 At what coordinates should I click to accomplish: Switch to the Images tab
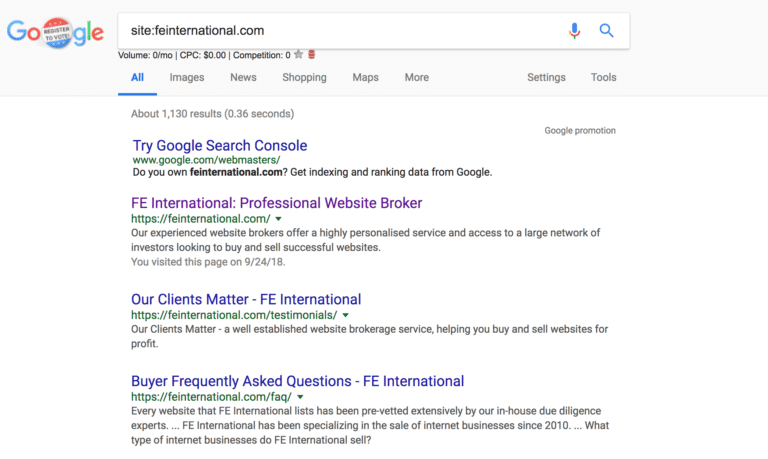click(x=187, y=77)
